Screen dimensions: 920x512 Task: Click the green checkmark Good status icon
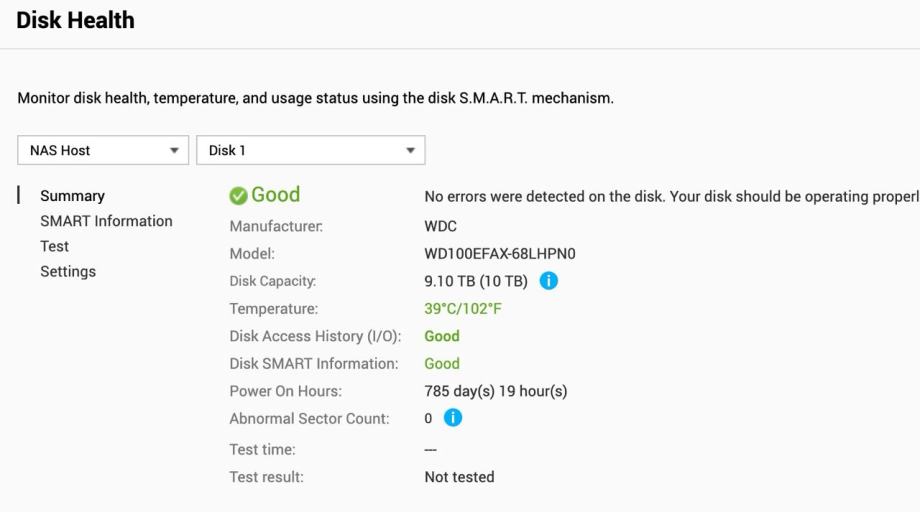[239, 196]
